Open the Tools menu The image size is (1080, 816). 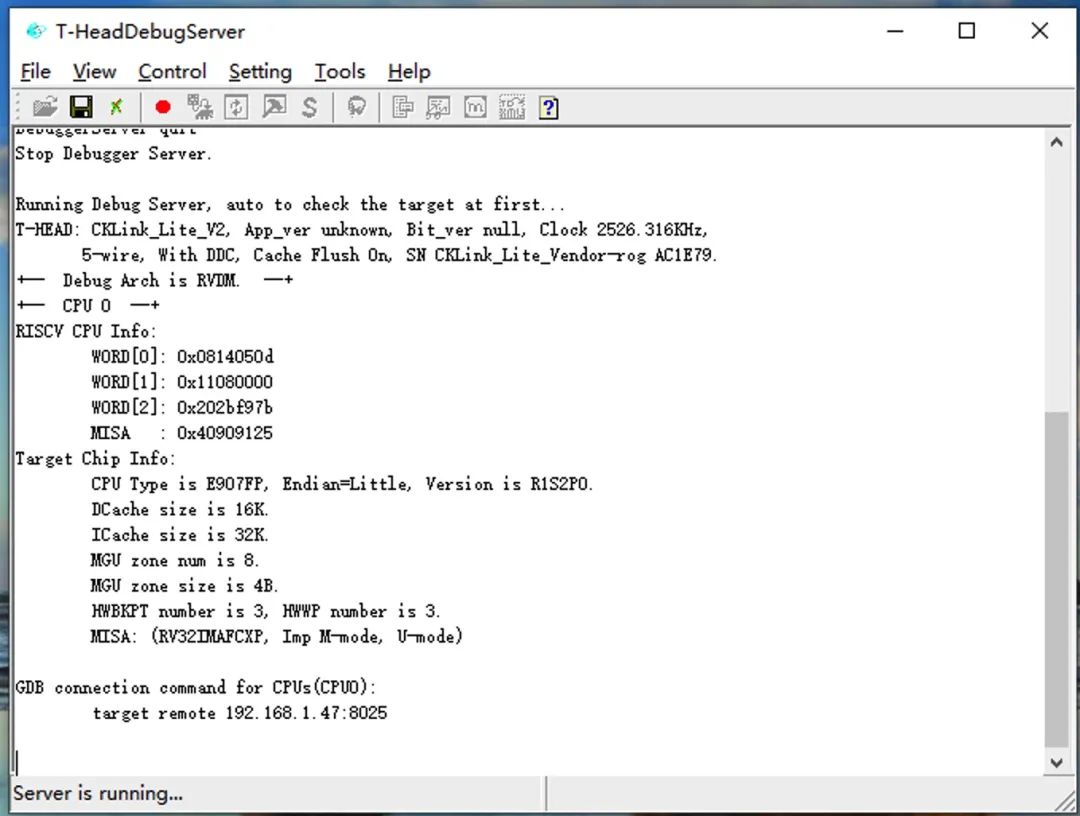coord(339,71)
